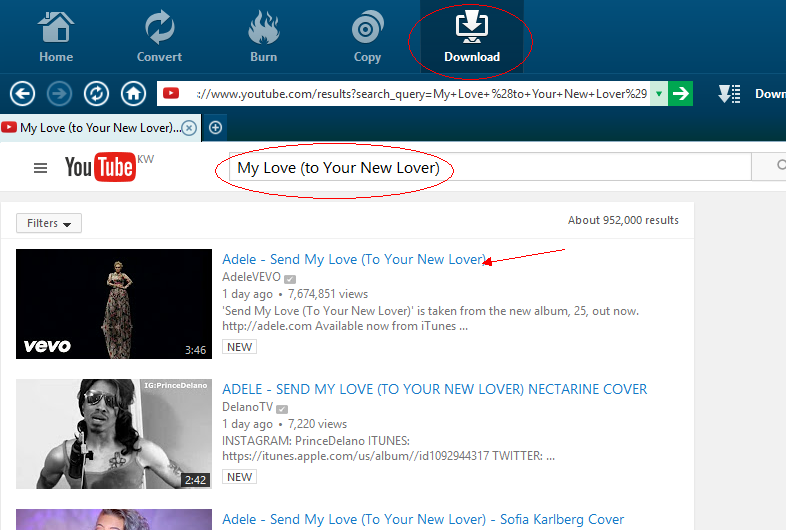Viewport: 786px width, 530px height.
Task: Go back with the browser back arrow
Action: tap(23, 94)
